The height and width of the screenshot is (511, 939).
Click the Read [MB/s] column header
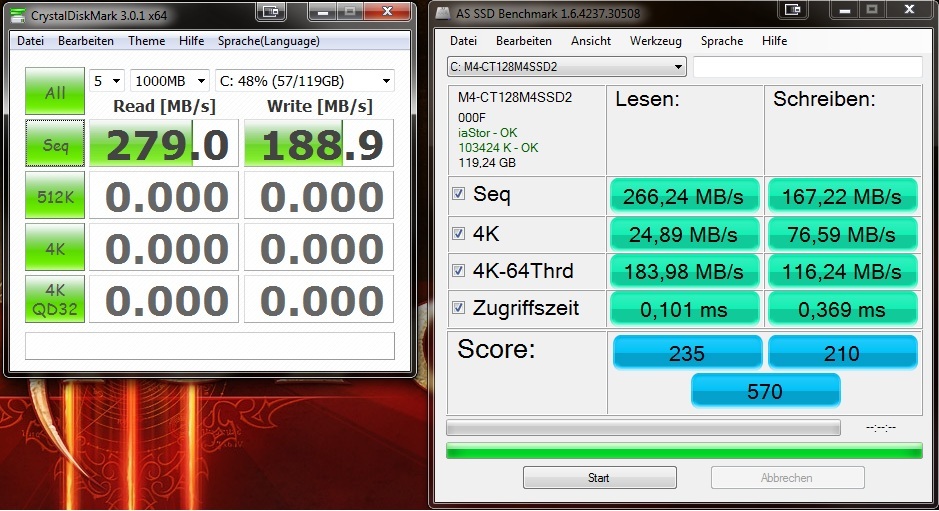tap(164, 106)
